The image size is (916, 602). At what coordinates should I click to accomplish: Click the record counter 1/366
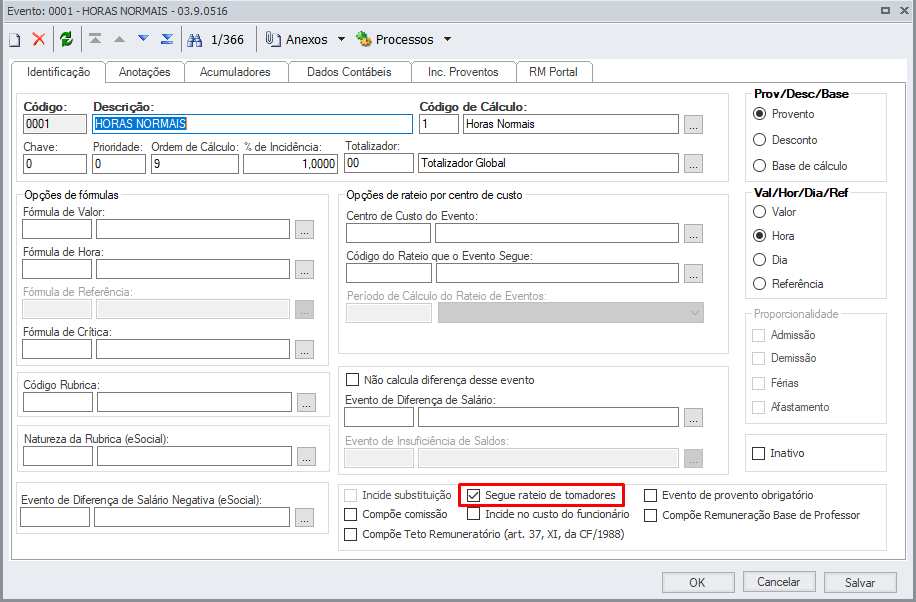click(227, 40)
